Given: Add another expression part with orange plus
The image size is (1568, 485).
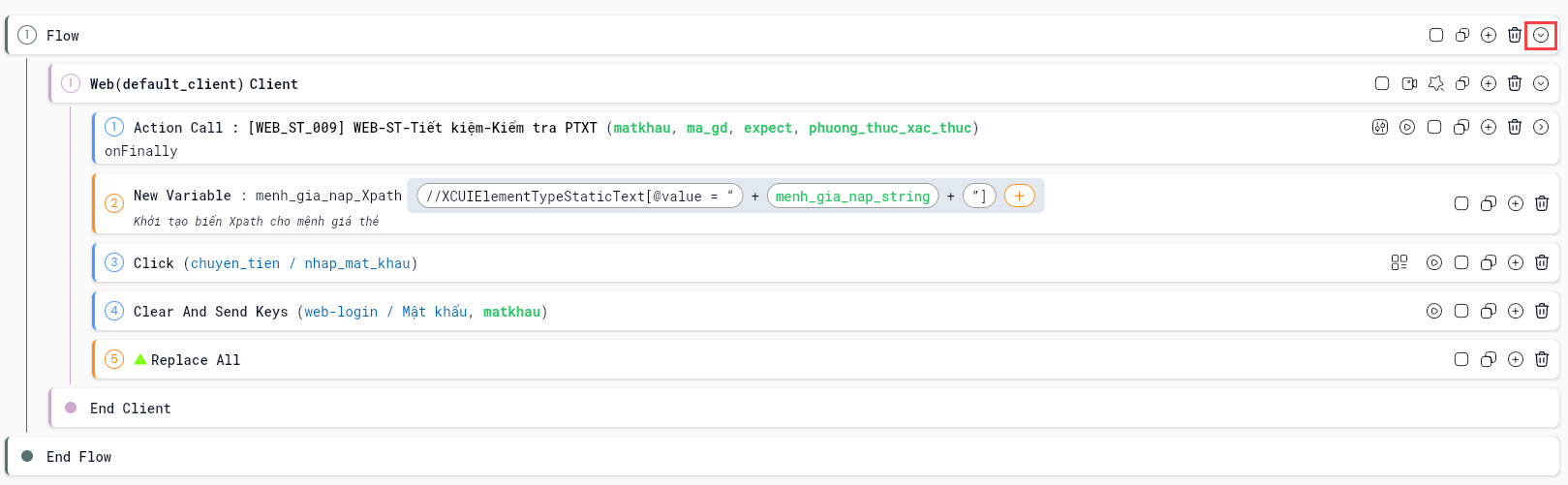Looking at the screenshot, I should [x=1019, y=197].
